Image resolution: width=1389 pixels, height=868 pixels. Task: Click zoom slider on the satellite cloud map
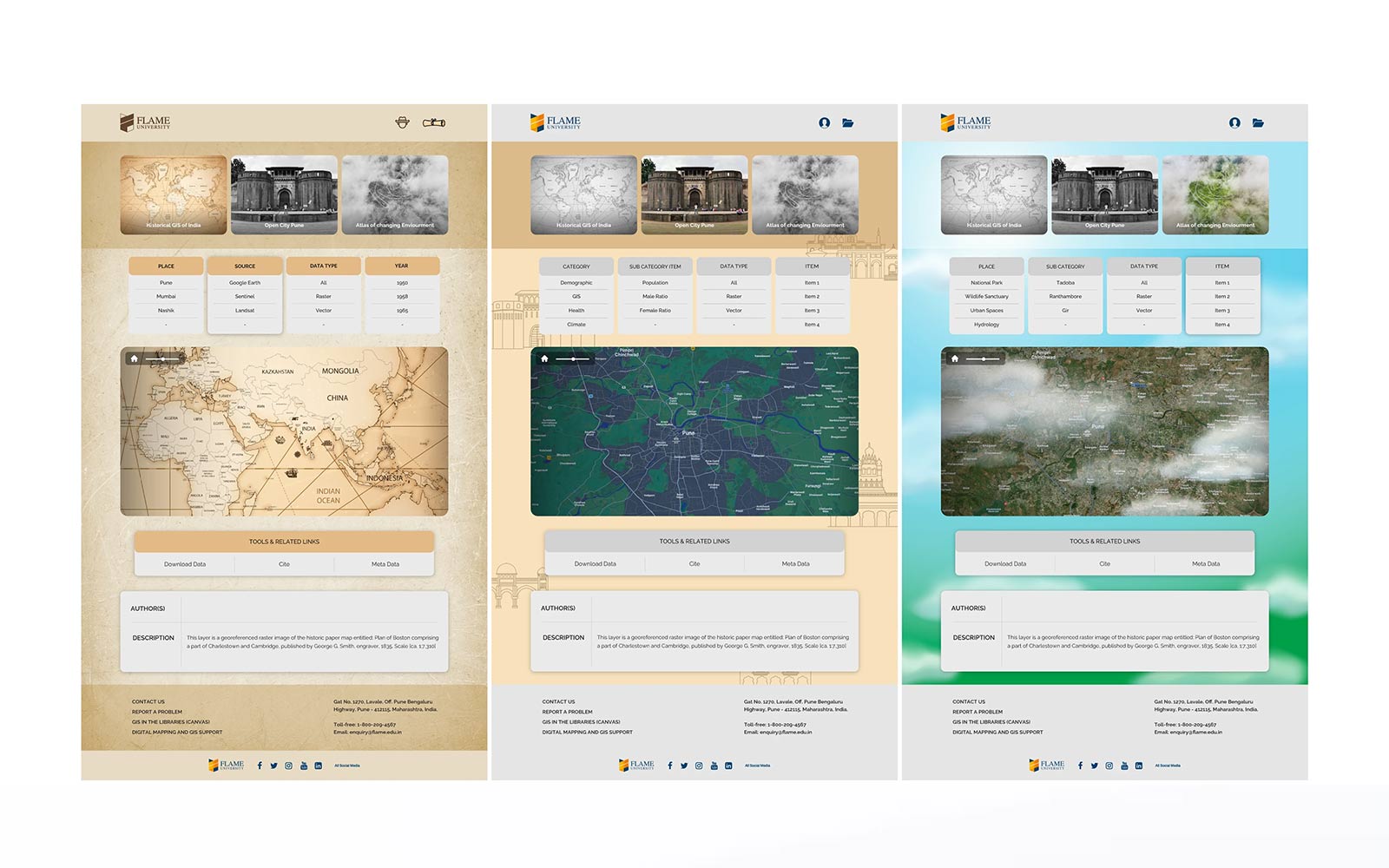(983, 358)
